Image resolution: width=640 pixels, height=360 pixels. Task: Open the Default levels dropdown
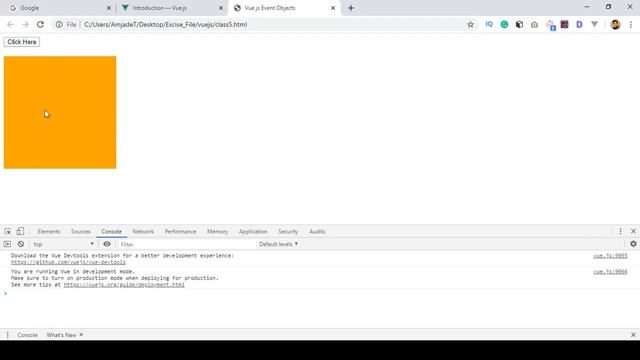[x=278, y=244]
